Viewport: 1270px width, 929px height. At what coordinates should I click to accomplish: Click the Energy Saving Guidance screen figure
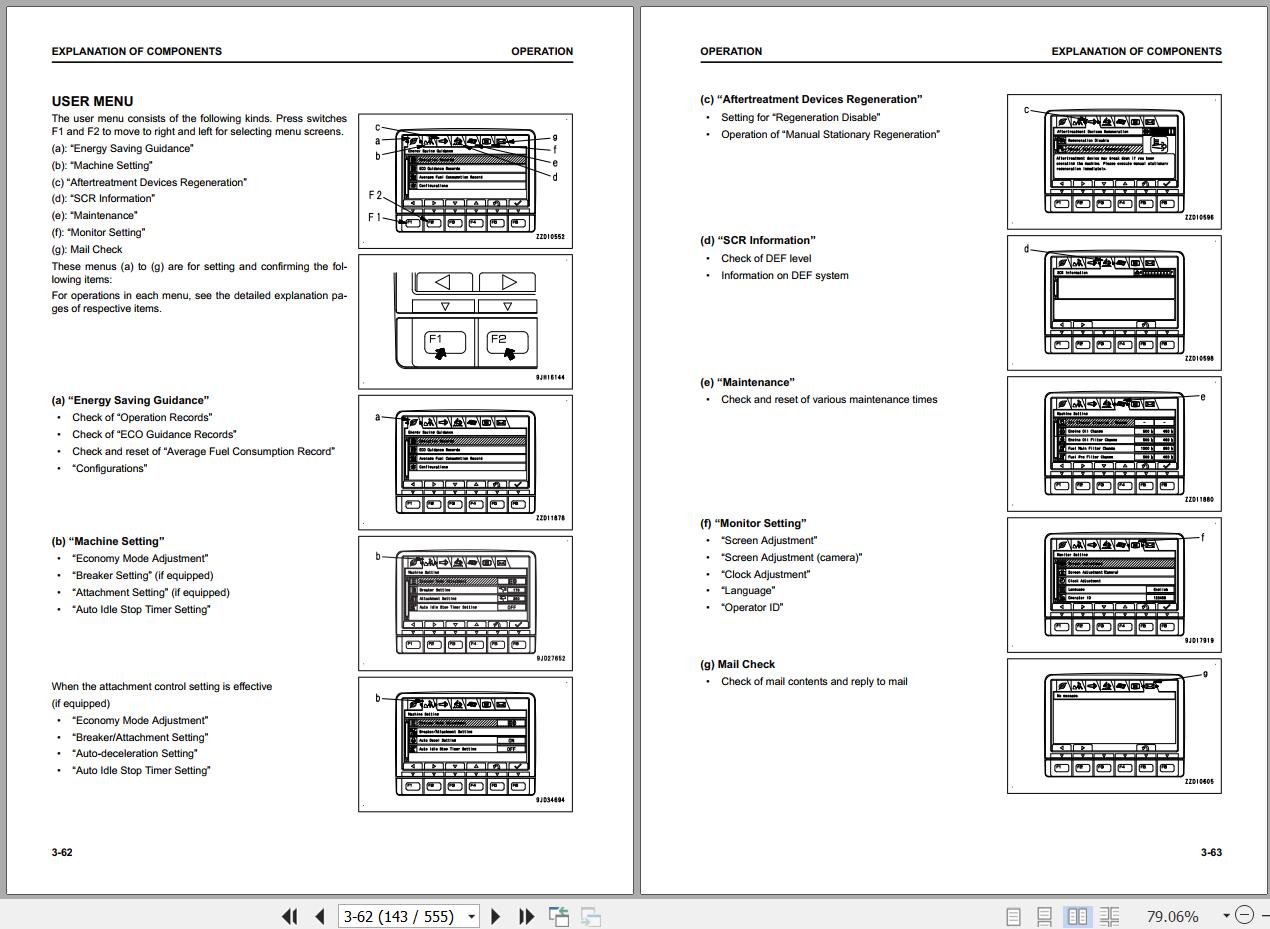point(466,461)
